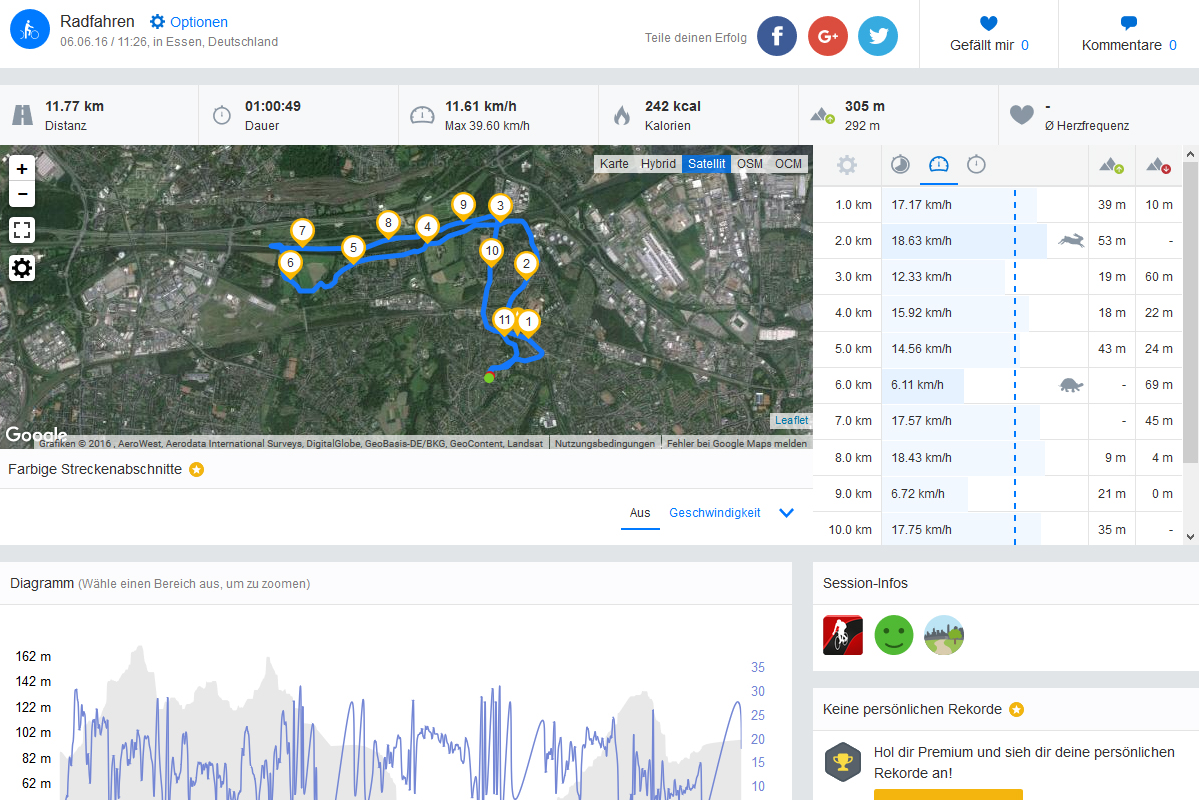Click kilometer marker 6 on map
The height and width of the screenshot is (800, 1199).
[290, 264]
